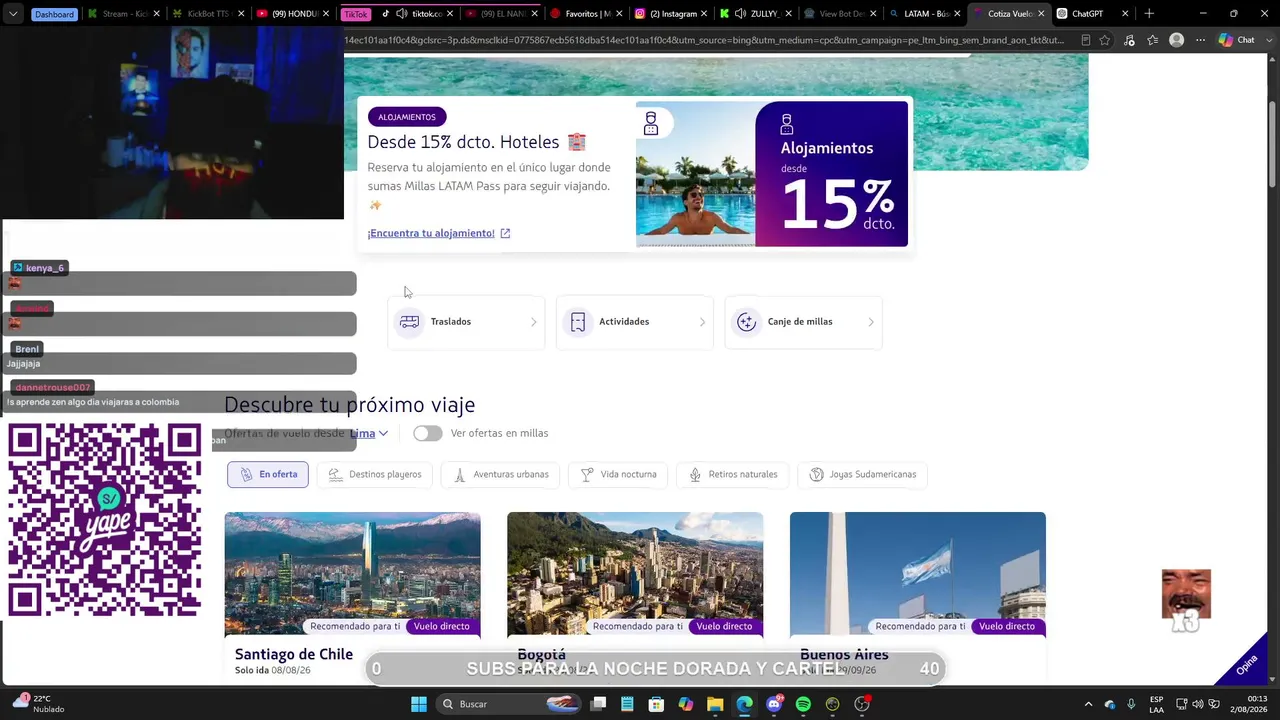Open Task View on the taskbar
The height and width of the screenshot is (720, 1280).
click(x=598, y=704)
